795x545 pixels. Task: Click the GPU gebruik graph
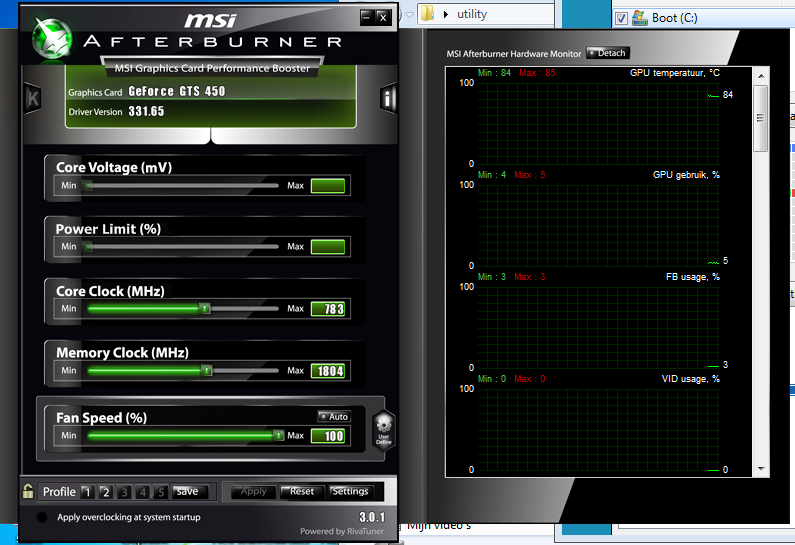coord(598,226)
